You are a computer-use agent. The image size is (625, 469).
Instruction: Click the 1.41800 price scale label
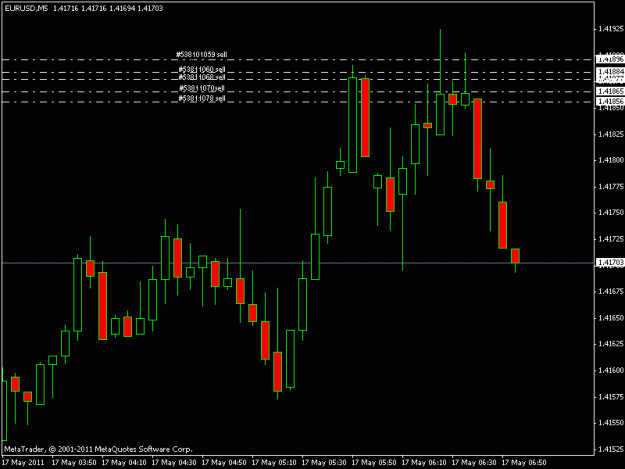(611, 160)
